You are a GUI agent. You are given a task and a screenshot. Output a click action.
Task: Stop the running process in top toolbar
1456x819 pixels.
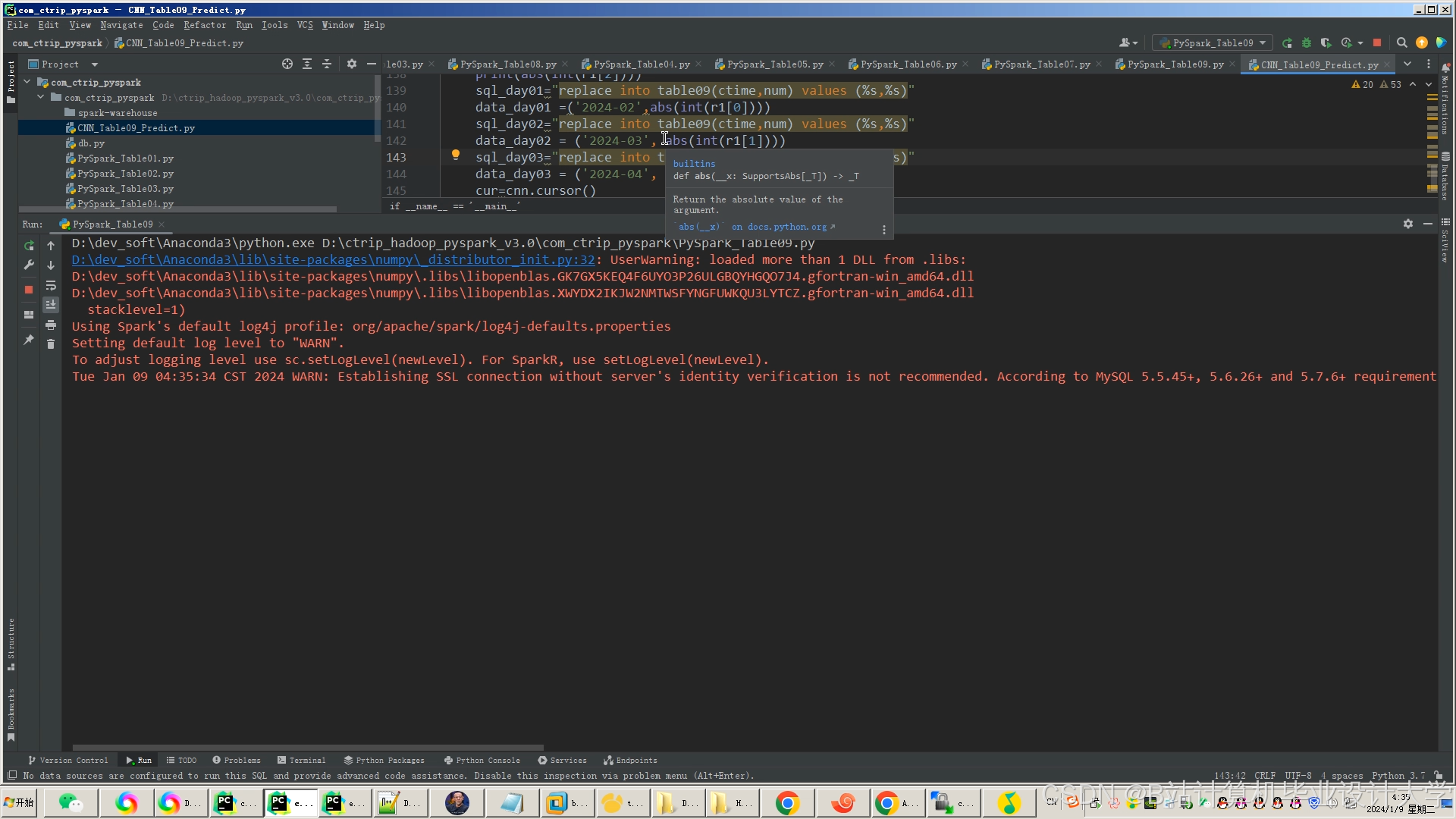[1377, 43]
